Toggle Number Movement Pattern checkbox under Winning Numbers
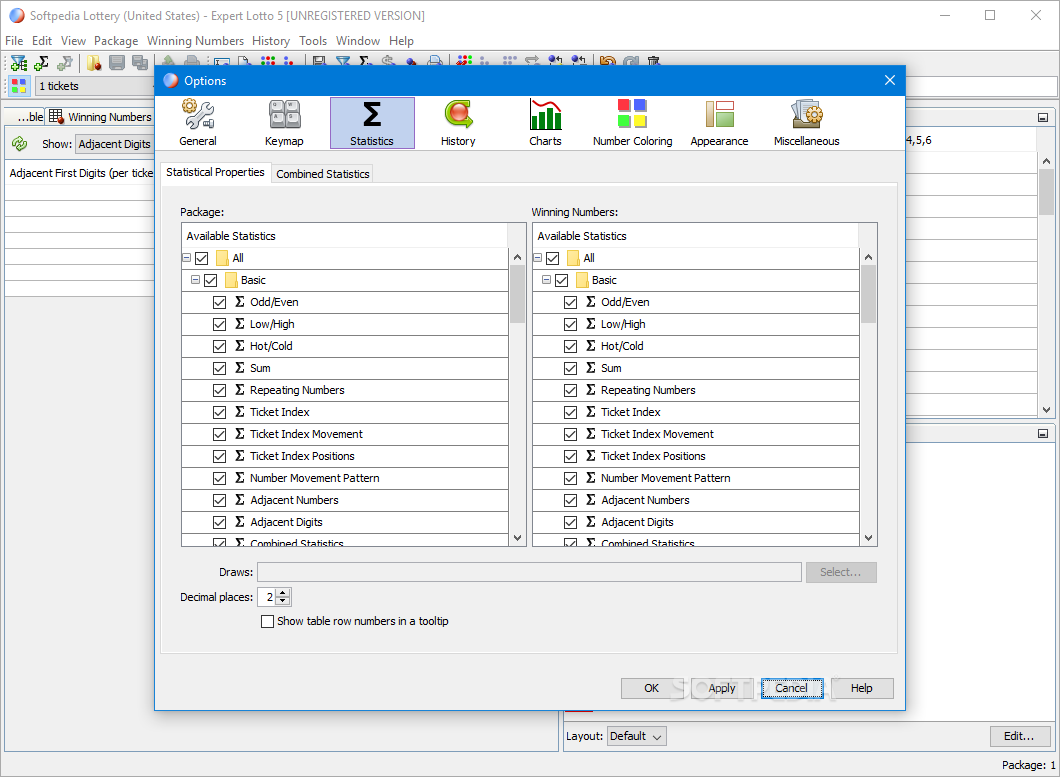The width and height of the screenshot is (1060, 777). coord(571,478)
